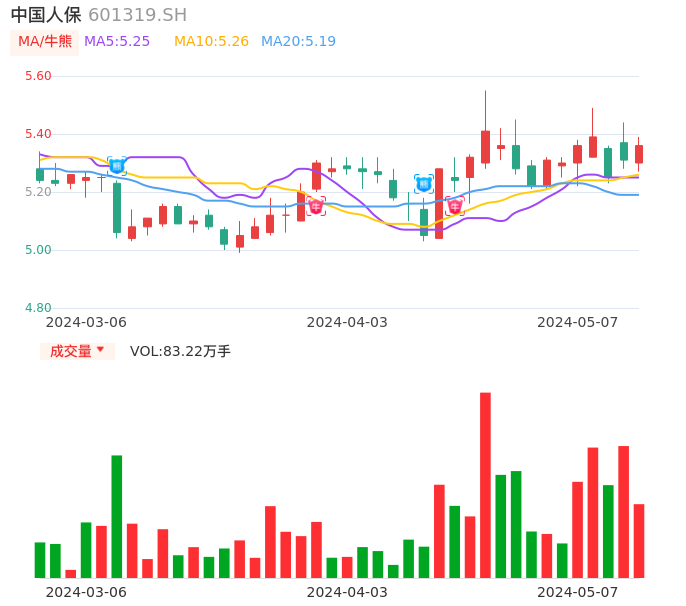Click the 4.80 price axis label
Screen dimensions: 686x606
point(37,308)
